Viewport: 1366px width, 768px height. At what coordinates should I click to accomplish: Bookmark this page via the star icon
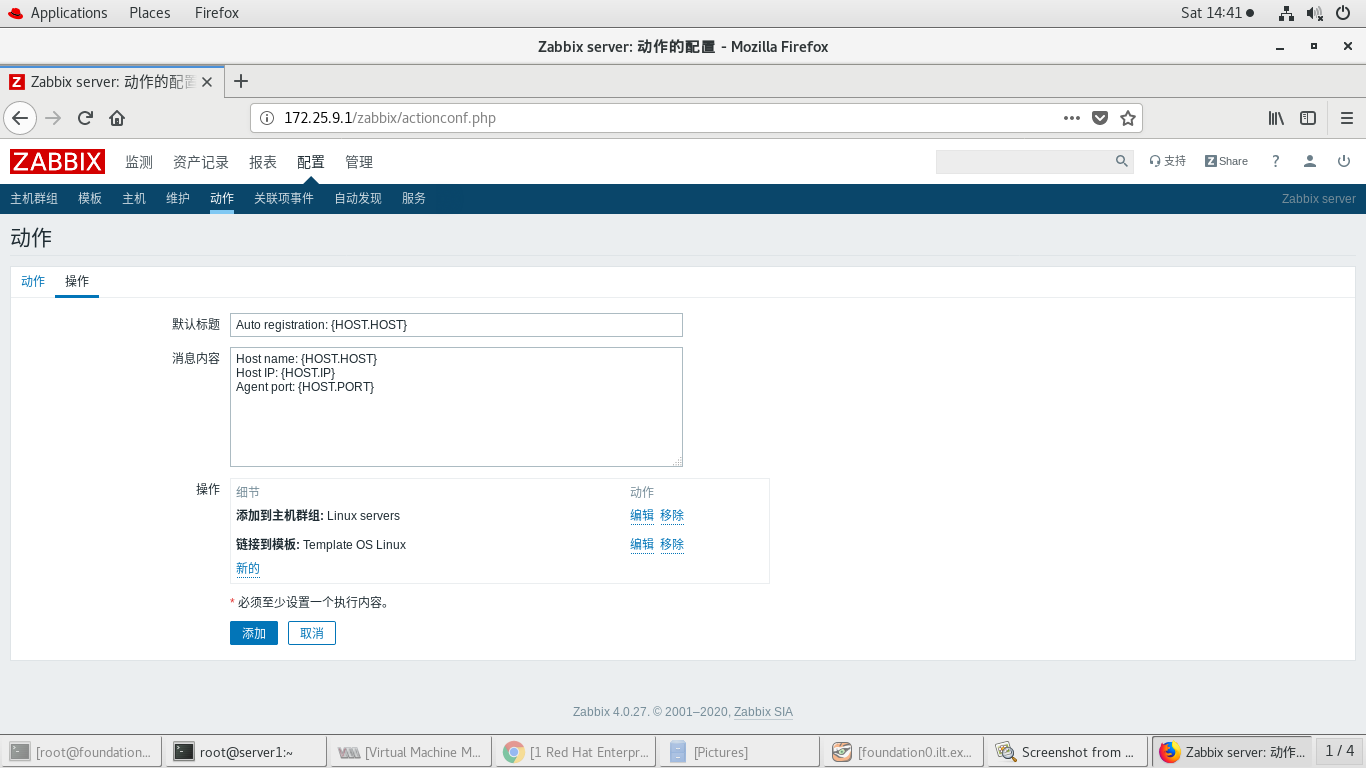point(1129,117)
